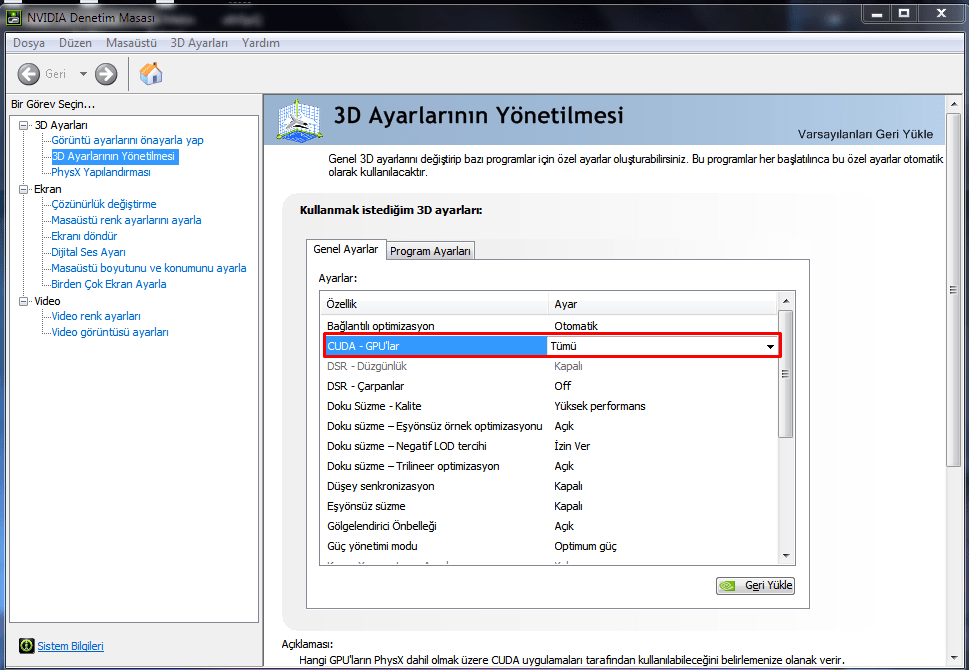969x670 pixels.
Task: Select Doku süzme – Trilineer optimizasyon row
Action: (x=549, y=466)
